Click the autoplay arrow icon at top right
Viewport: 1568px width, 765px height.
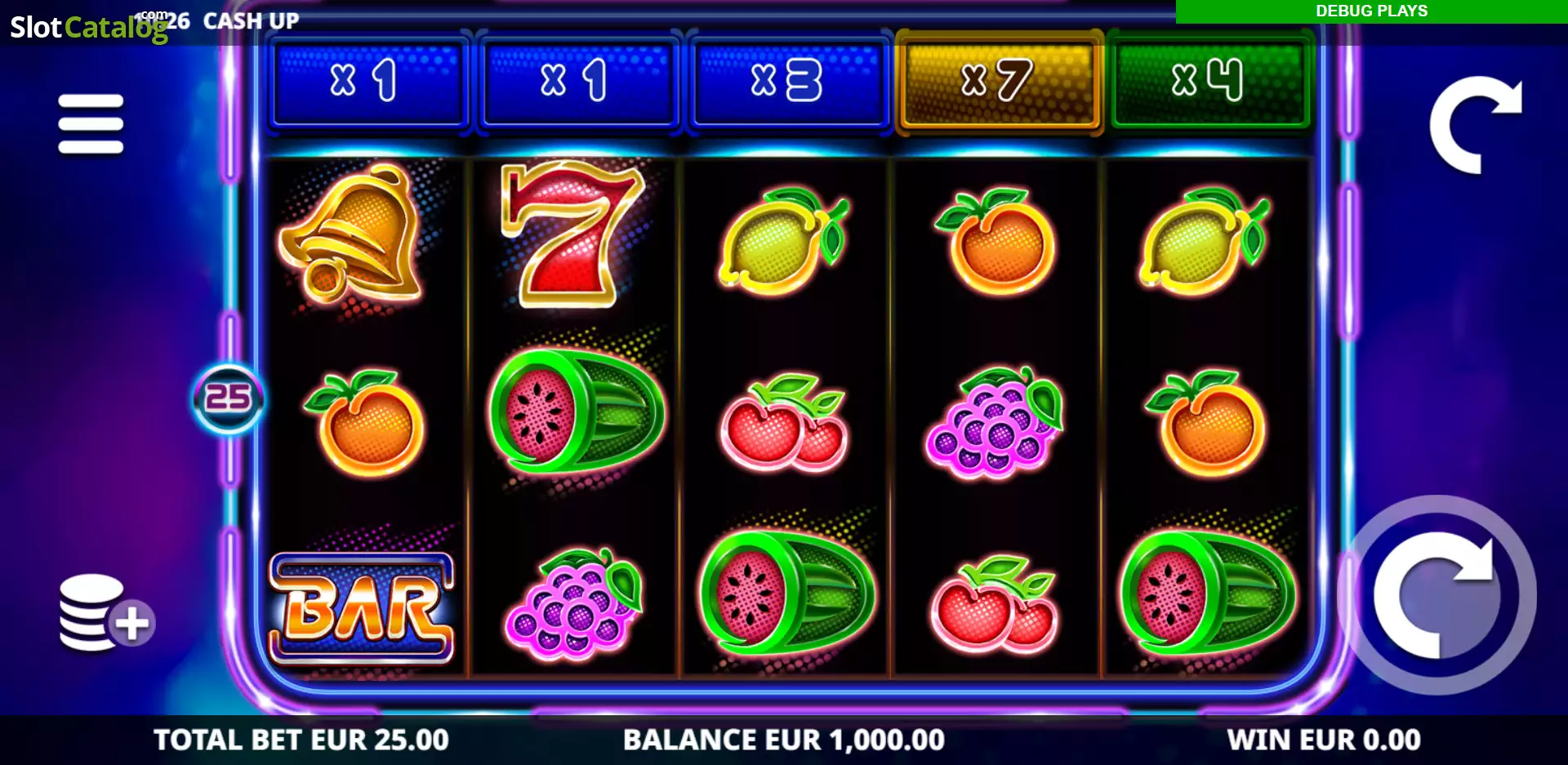tap(1475, 124)
